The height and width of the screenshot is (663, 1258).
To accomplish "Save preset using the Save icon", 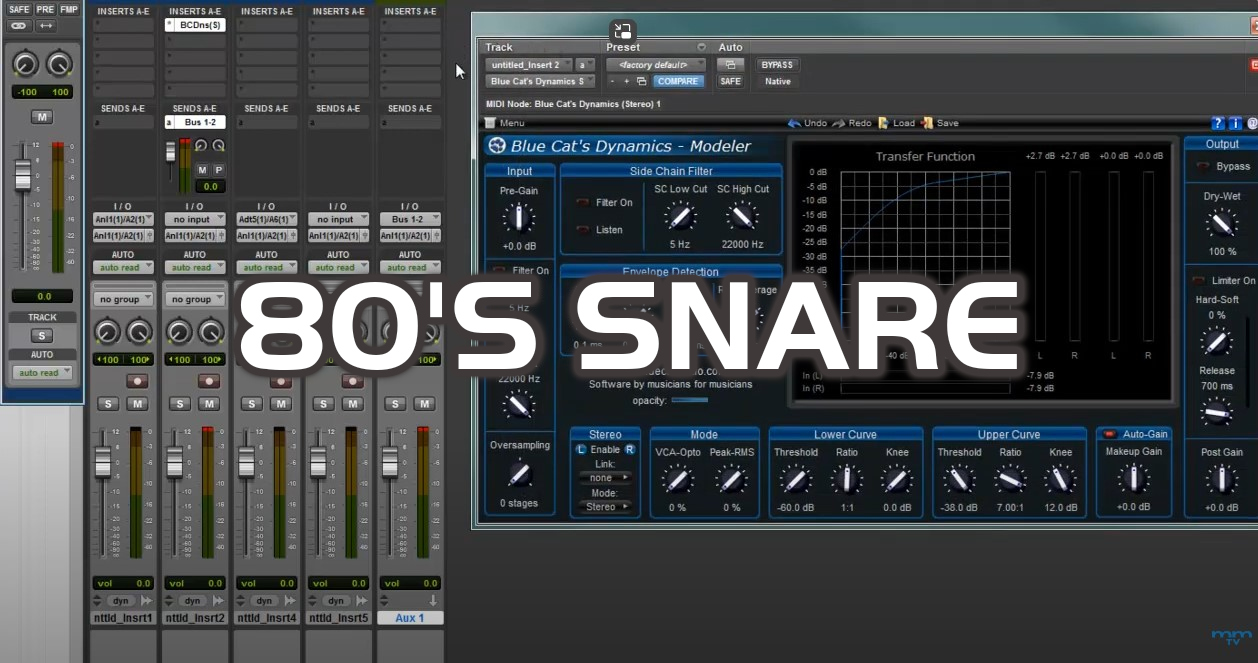I will coord(927,123).
